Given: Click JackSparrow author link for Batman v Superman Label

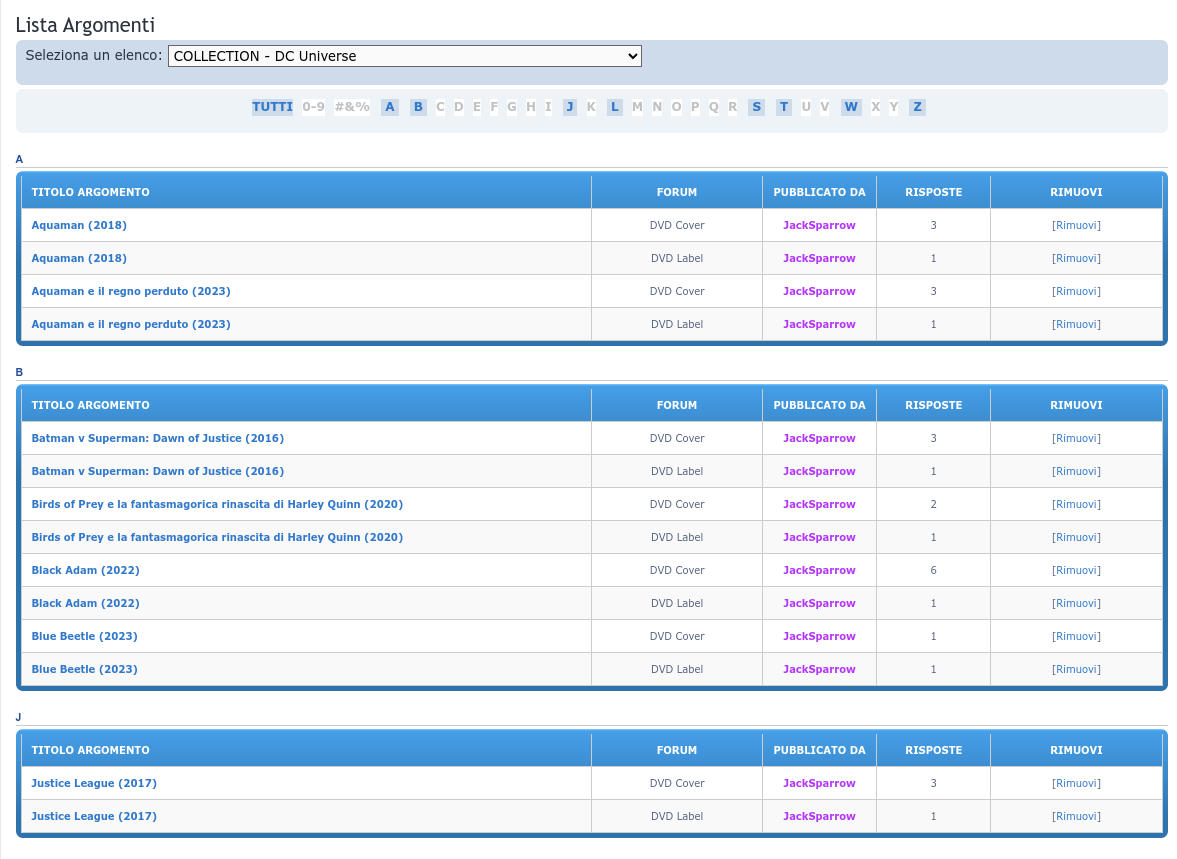Looking at the screenshot, I should click(x=819, y=471).
